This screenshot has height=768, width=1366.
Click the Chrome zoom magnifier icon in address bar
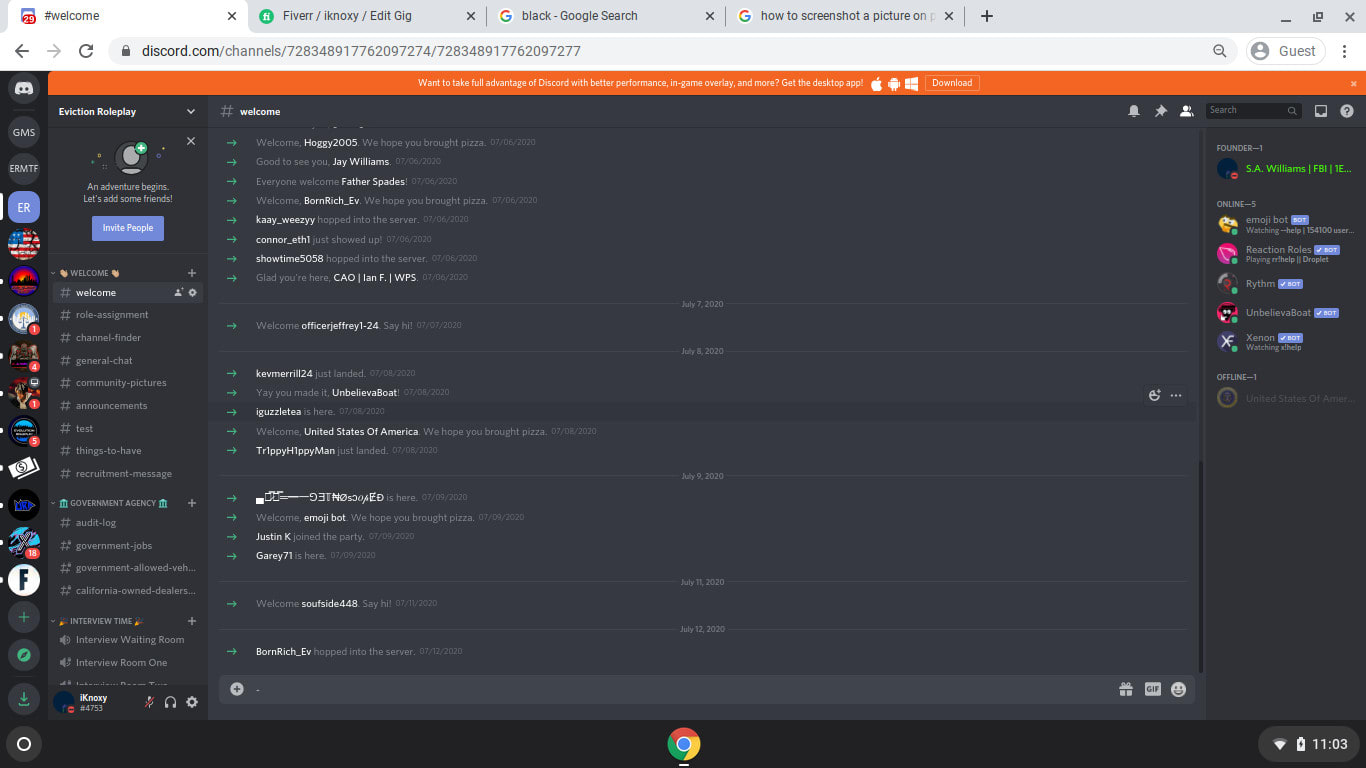[x=1219, y=51]
